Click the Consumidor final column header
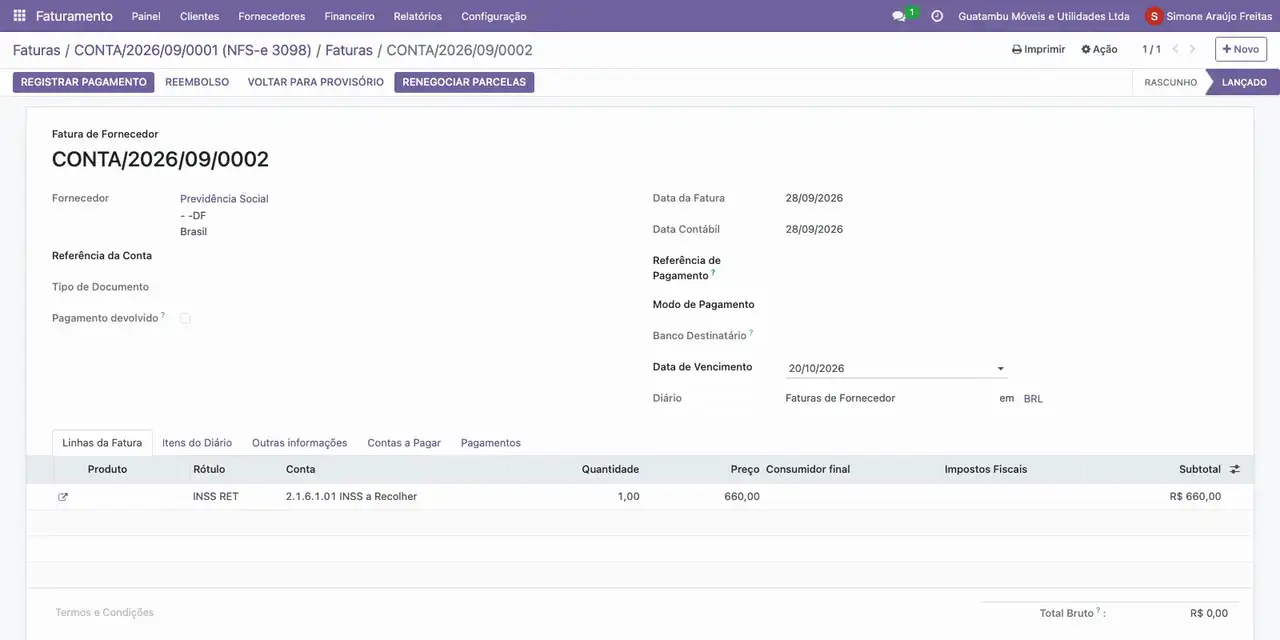 coord(808,469)
